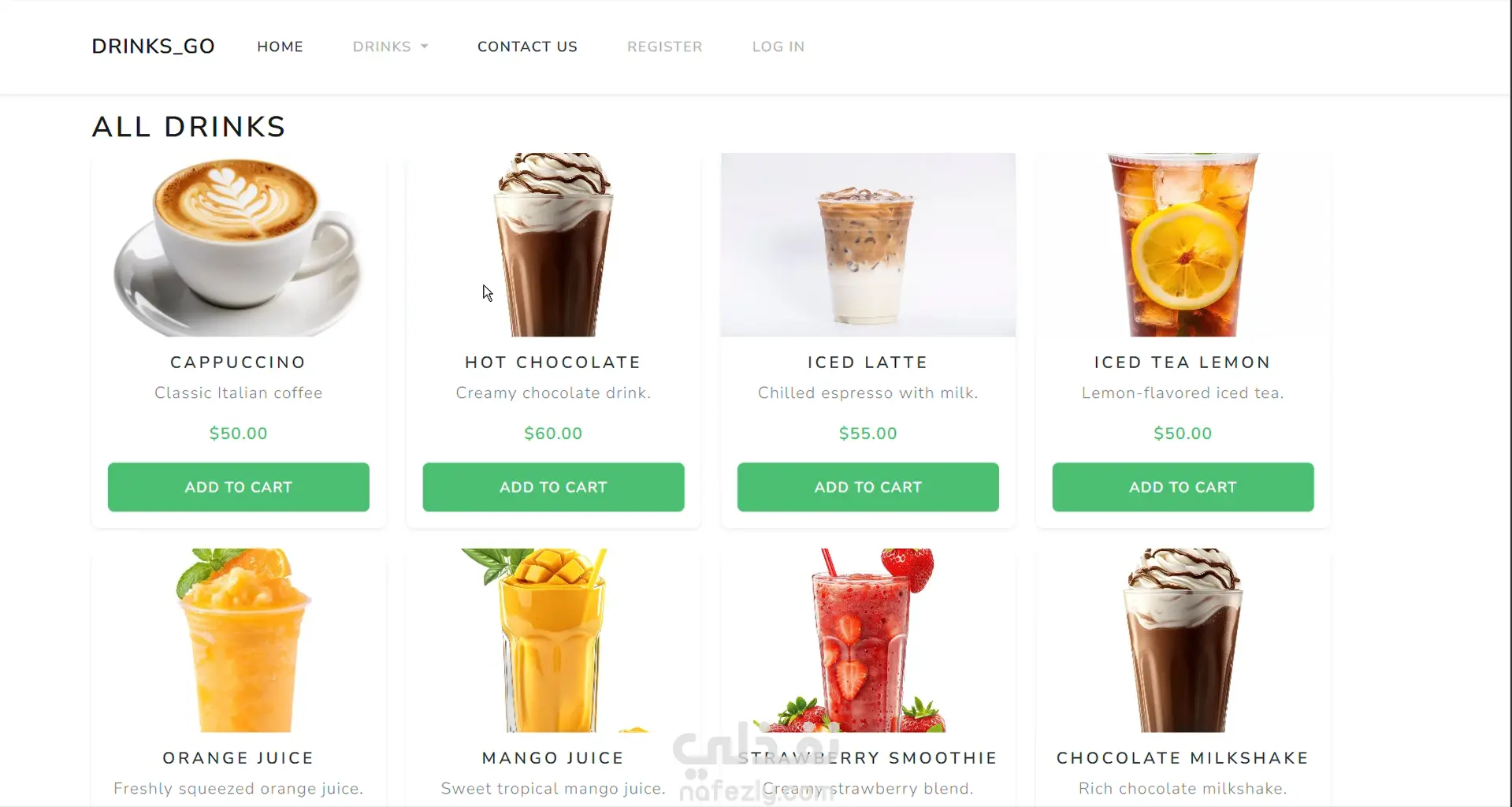
Task: Open the CONTACT US page
Action: click(x=527, y=46)
